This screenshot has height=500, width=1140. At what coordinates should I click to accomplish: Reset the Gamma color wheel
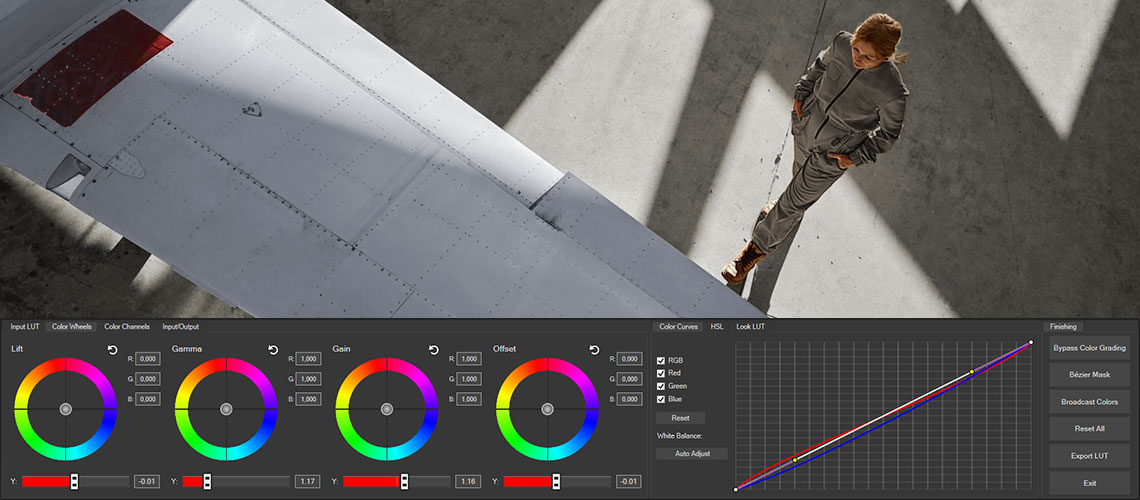coord(273,349)
